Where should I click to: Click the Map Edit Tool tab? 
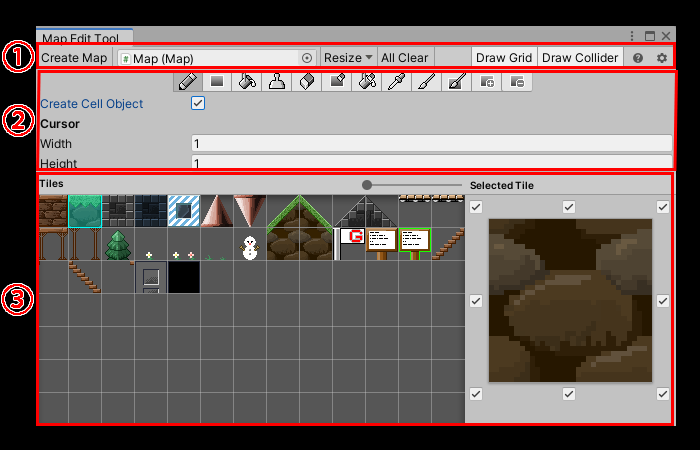click(84, 38)
